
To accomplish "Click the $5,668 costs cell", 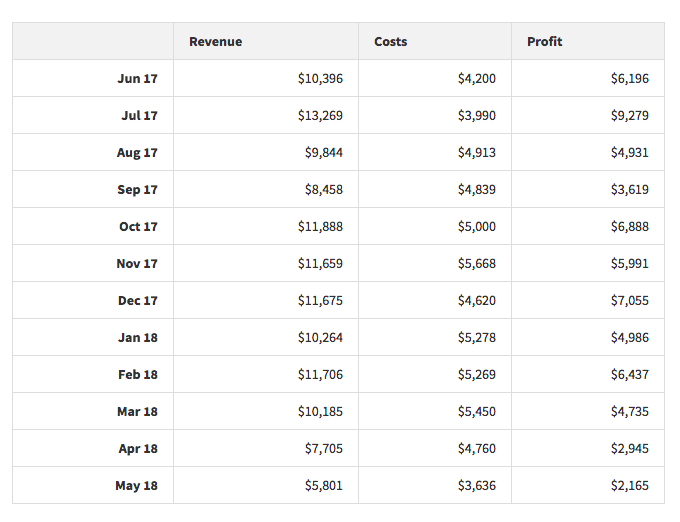I will (477, 264).
